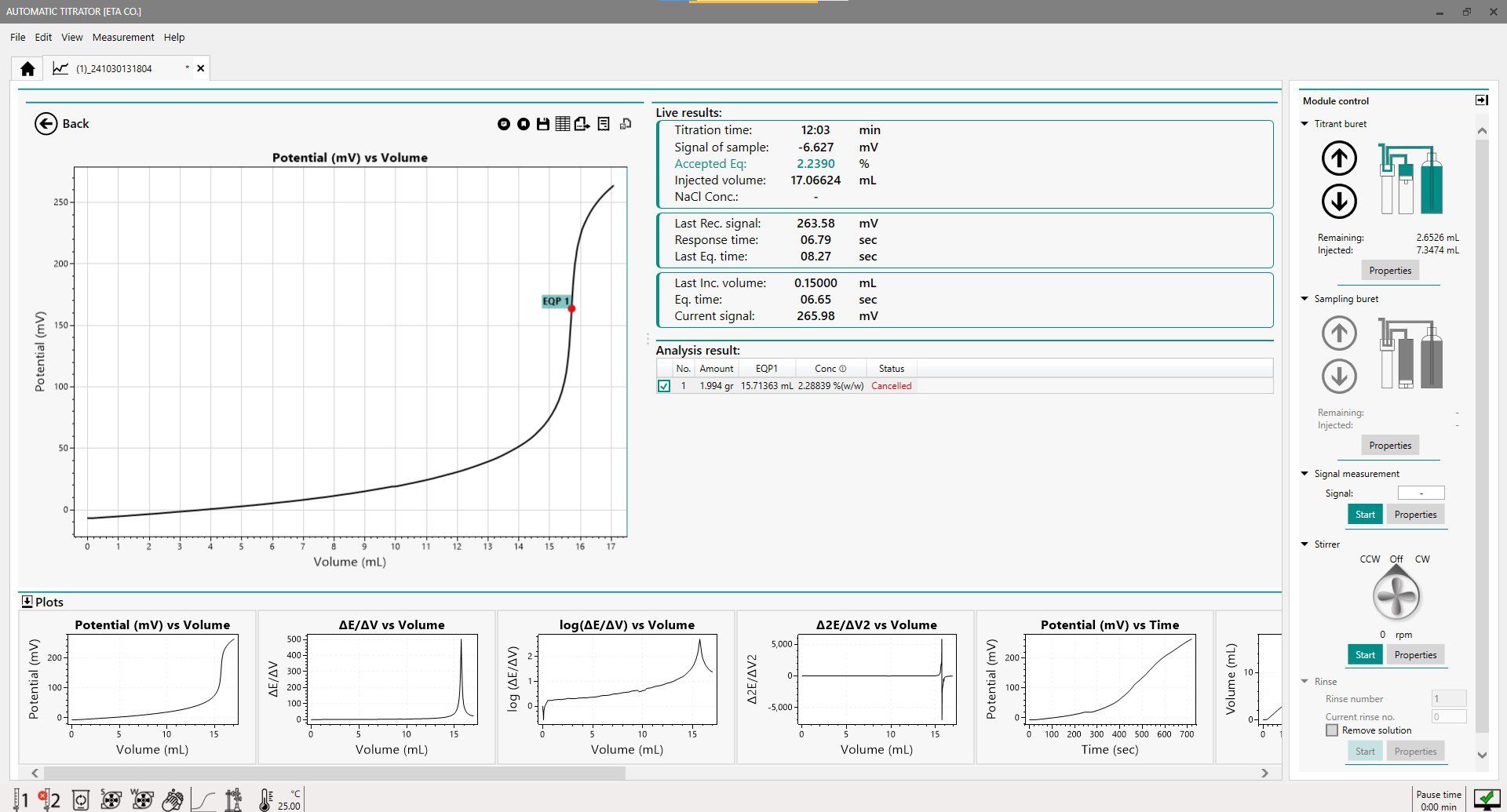Click the save floppy disk icon
The width and height of the screenshot is (1507, 812).
pyautogui.click(x=542, y=124)
